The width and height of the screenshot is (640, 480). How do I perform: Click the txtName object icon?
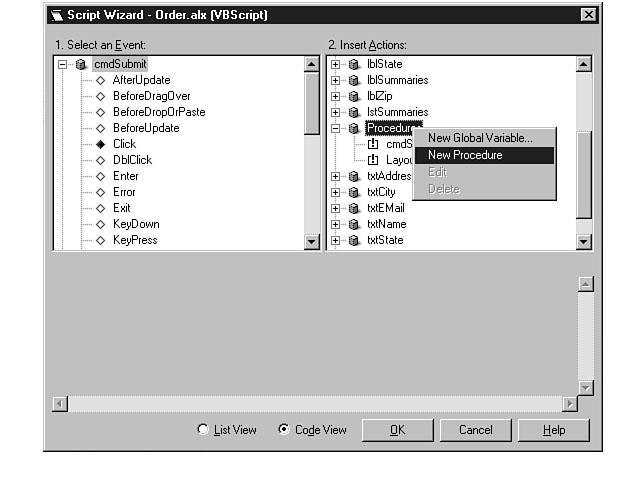coord(354,224)
